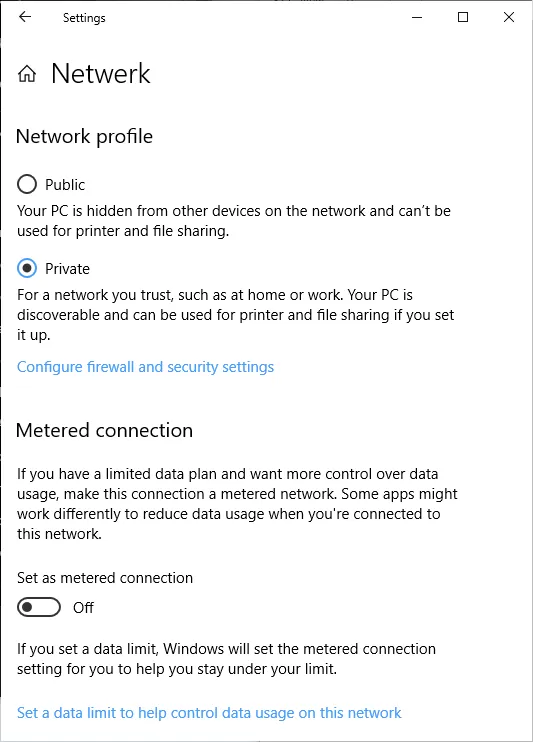Click the Network profile section heading
Viewport: 533px width, 742px height.
tap(84, 137)
